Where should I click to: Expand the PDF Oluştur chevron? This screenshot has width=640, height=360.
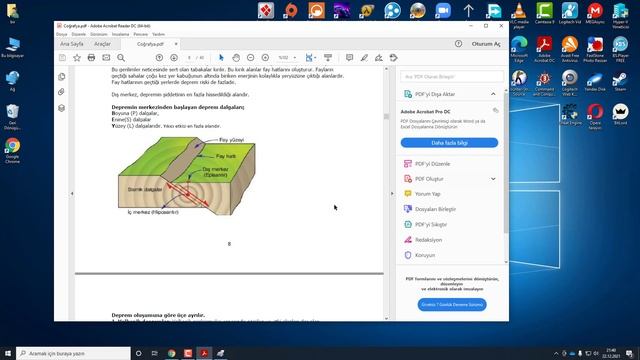tap(493, 179)
